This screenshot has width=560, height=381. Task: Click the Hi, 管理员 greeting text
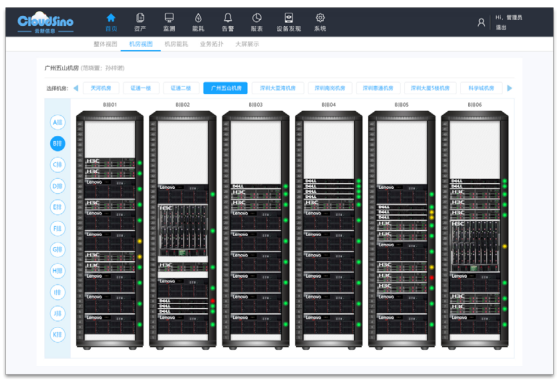point(509,17)
